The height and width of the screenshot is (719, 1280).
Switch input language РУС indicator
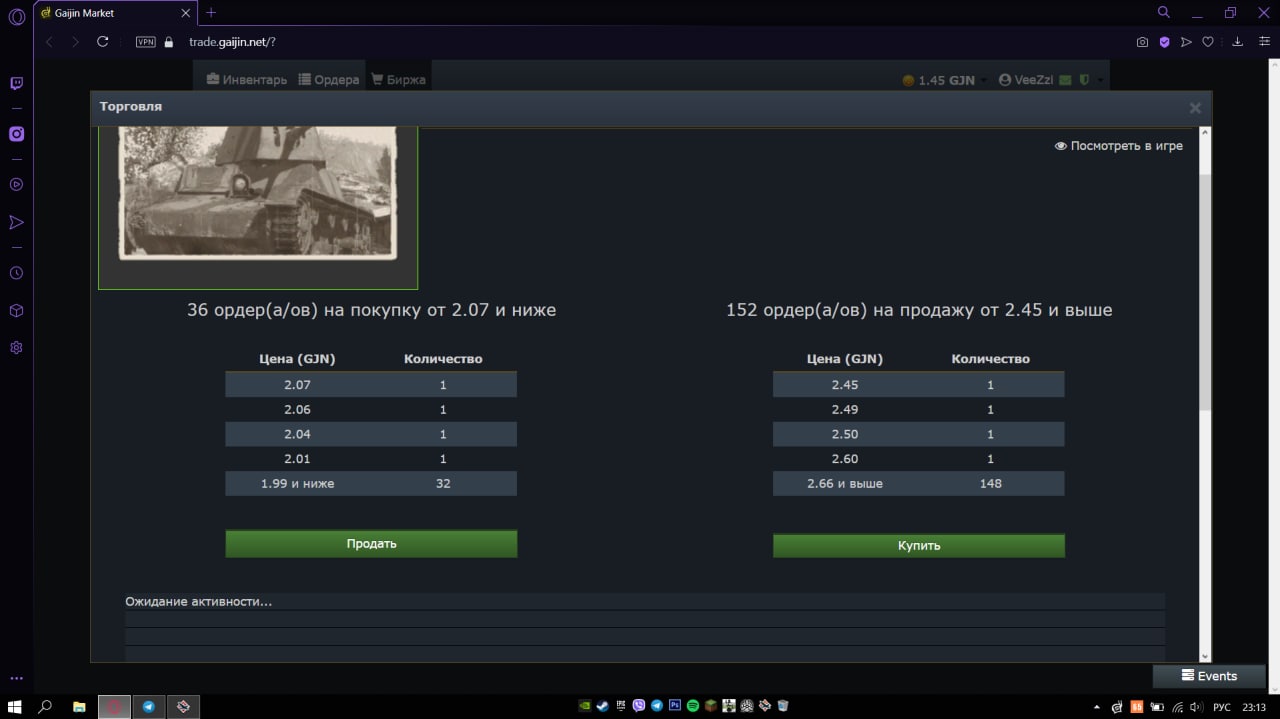click(1221, 706)
